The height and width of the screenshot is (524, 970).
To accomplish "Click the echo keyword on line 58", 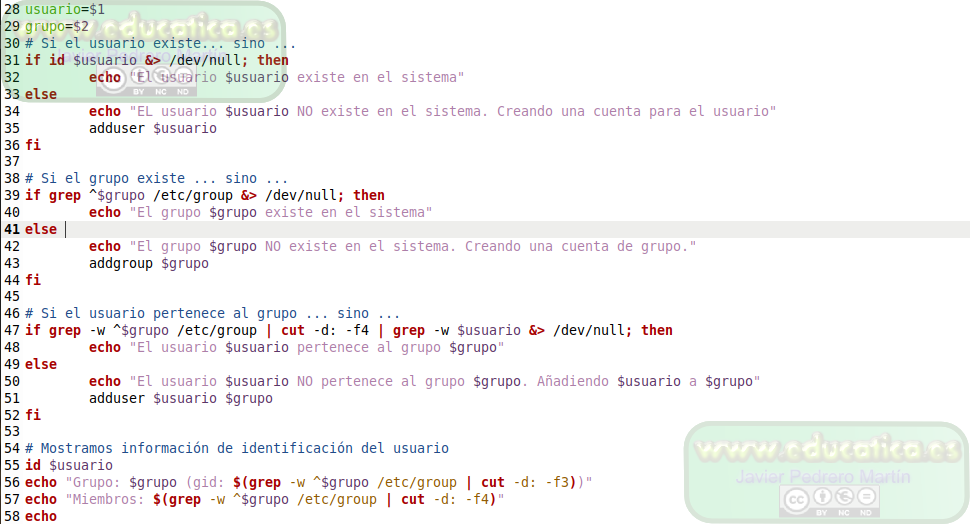I will point(41,516).
